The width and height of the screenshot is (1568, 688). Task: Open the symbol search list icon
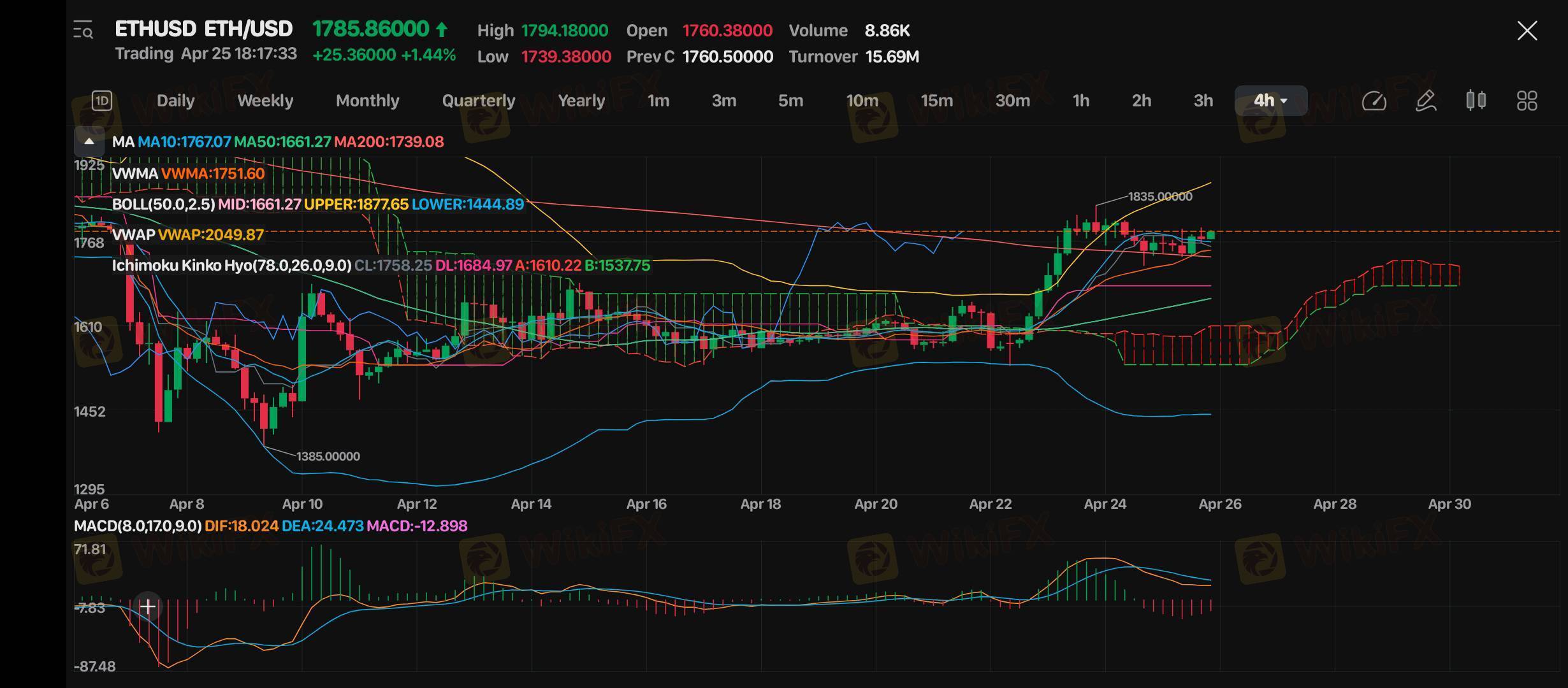tap(83, 30)
